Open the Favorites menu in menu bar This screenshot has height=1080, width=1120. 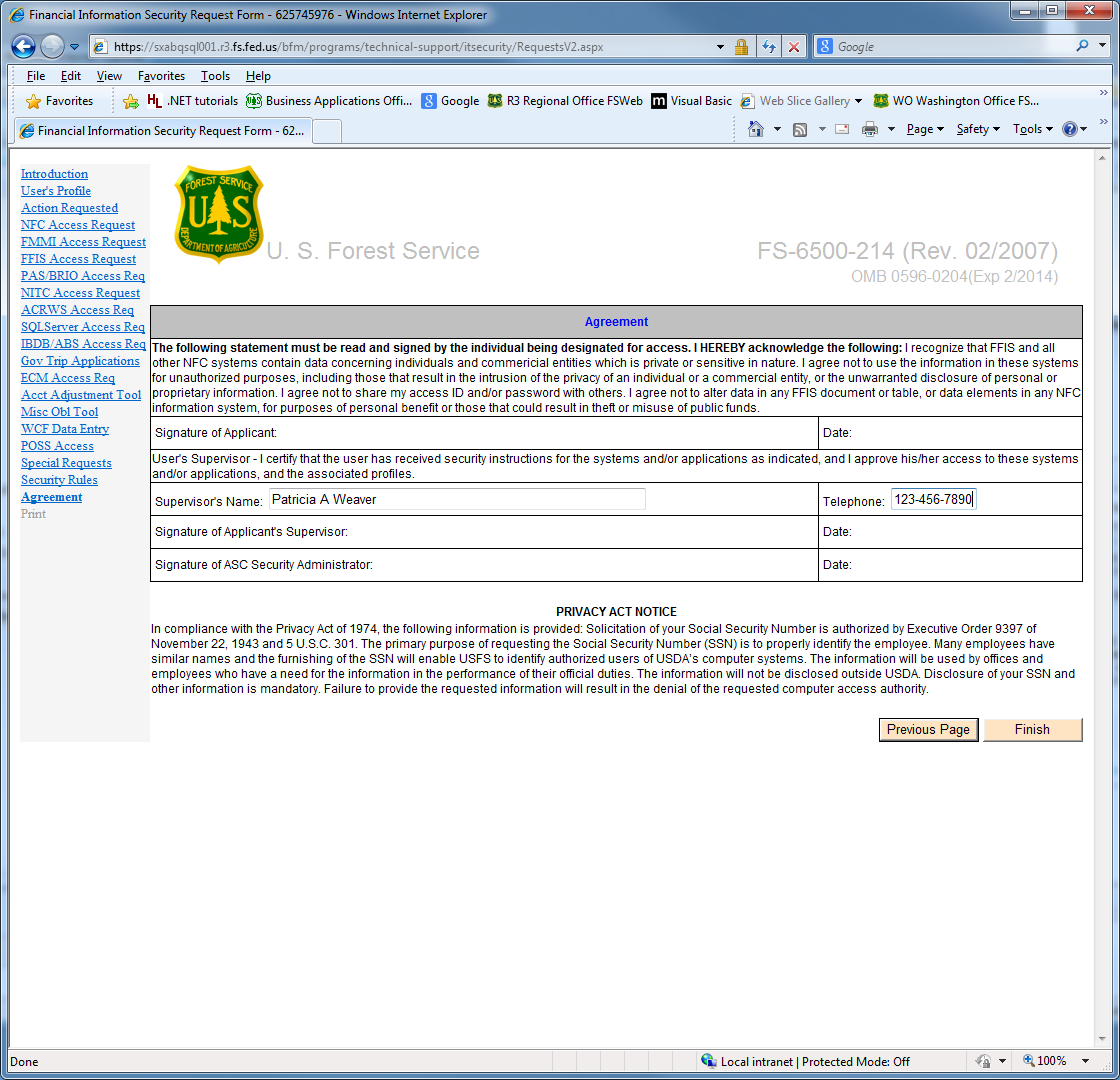click(161, 76)
